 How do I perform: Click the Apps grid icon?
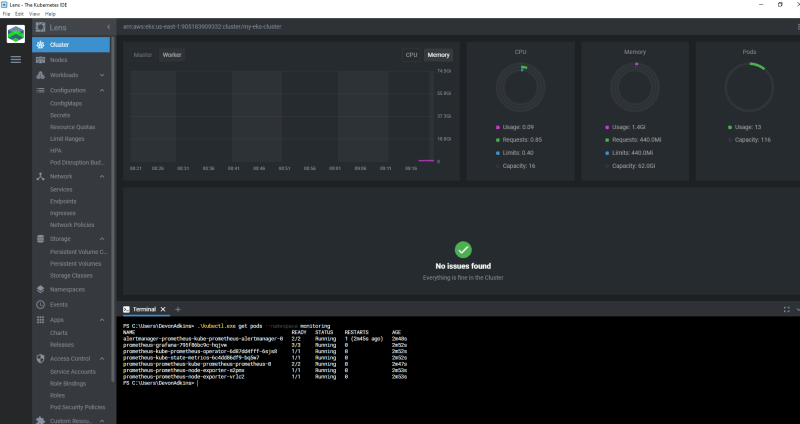(40, 320)
